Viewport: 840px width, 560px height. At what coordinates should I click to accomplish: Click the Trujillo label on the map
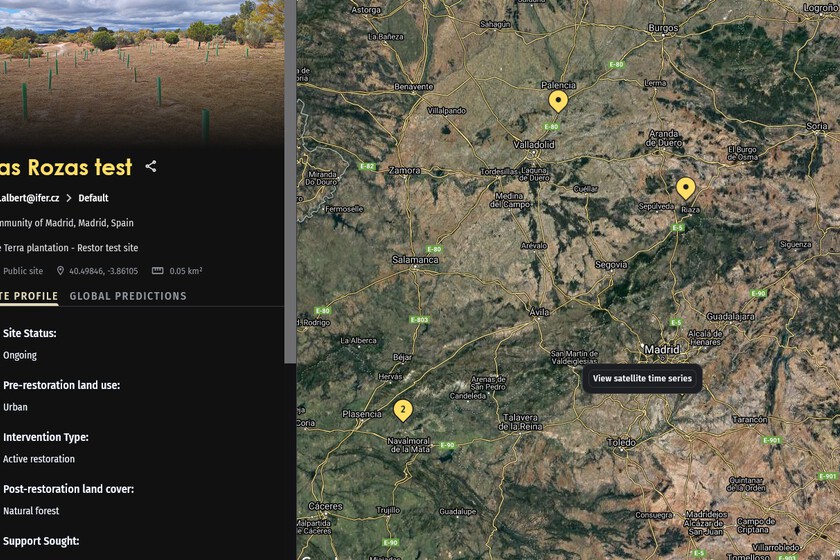click(388, 510)
